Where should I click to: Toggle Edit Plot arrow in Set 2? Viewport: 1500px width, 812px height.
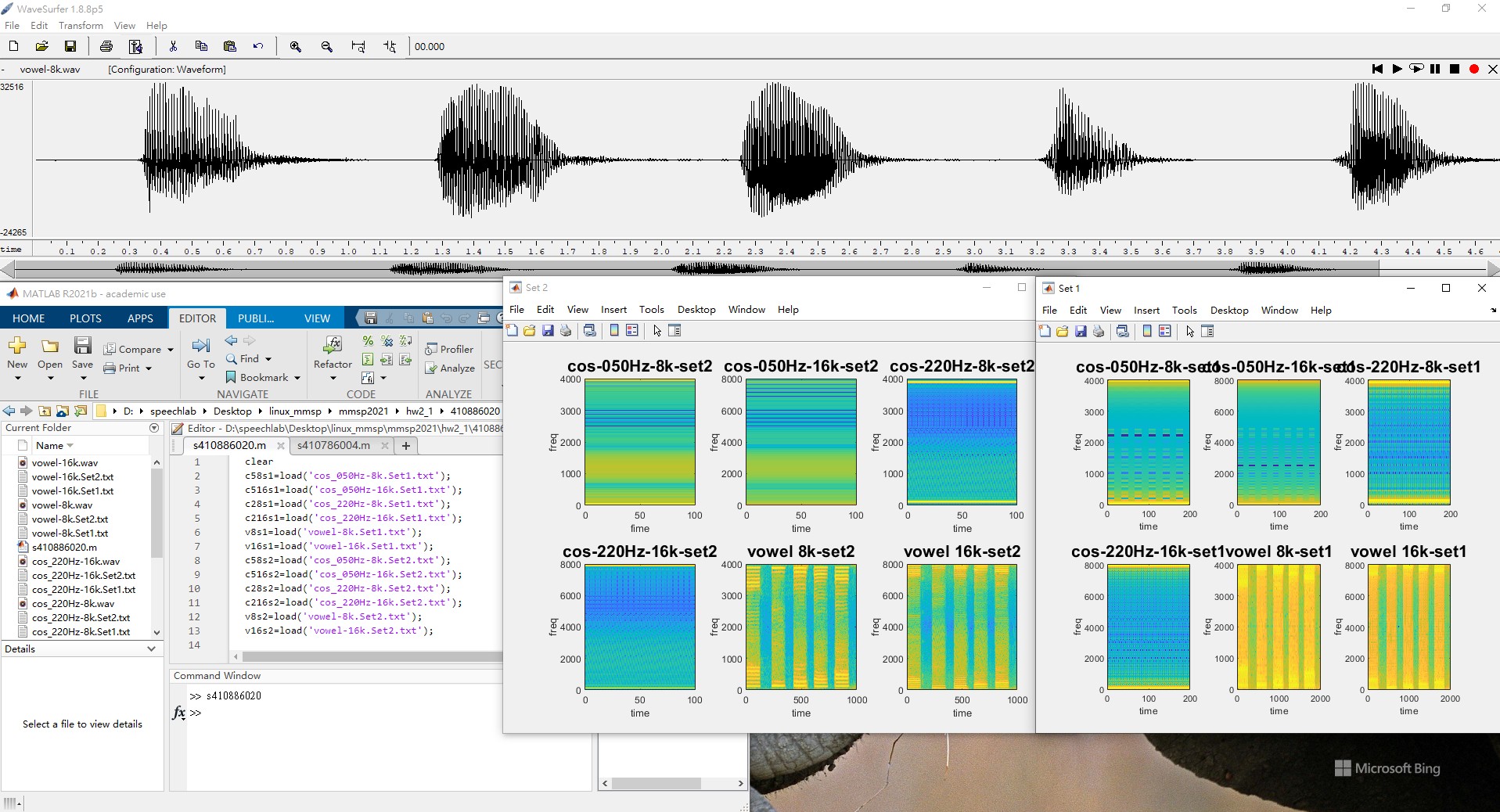[657, 331]
